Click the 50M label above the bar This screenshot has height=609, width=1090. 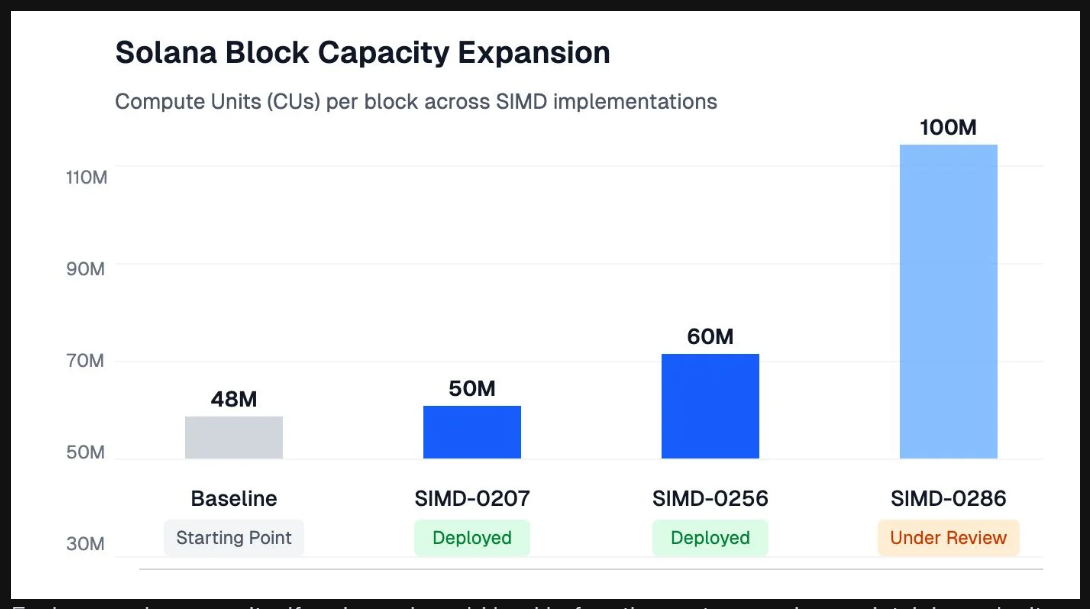472,389
